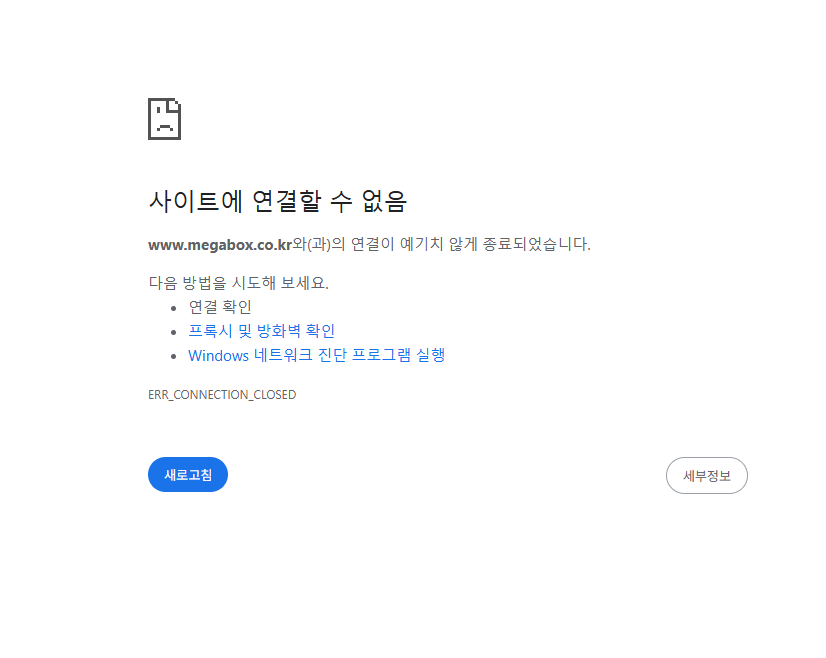Image resolution: width=826 pixels, height=658 pixels.
Task: Click the word 사이트에 in the heading
Action: click(x=195, y=201)
